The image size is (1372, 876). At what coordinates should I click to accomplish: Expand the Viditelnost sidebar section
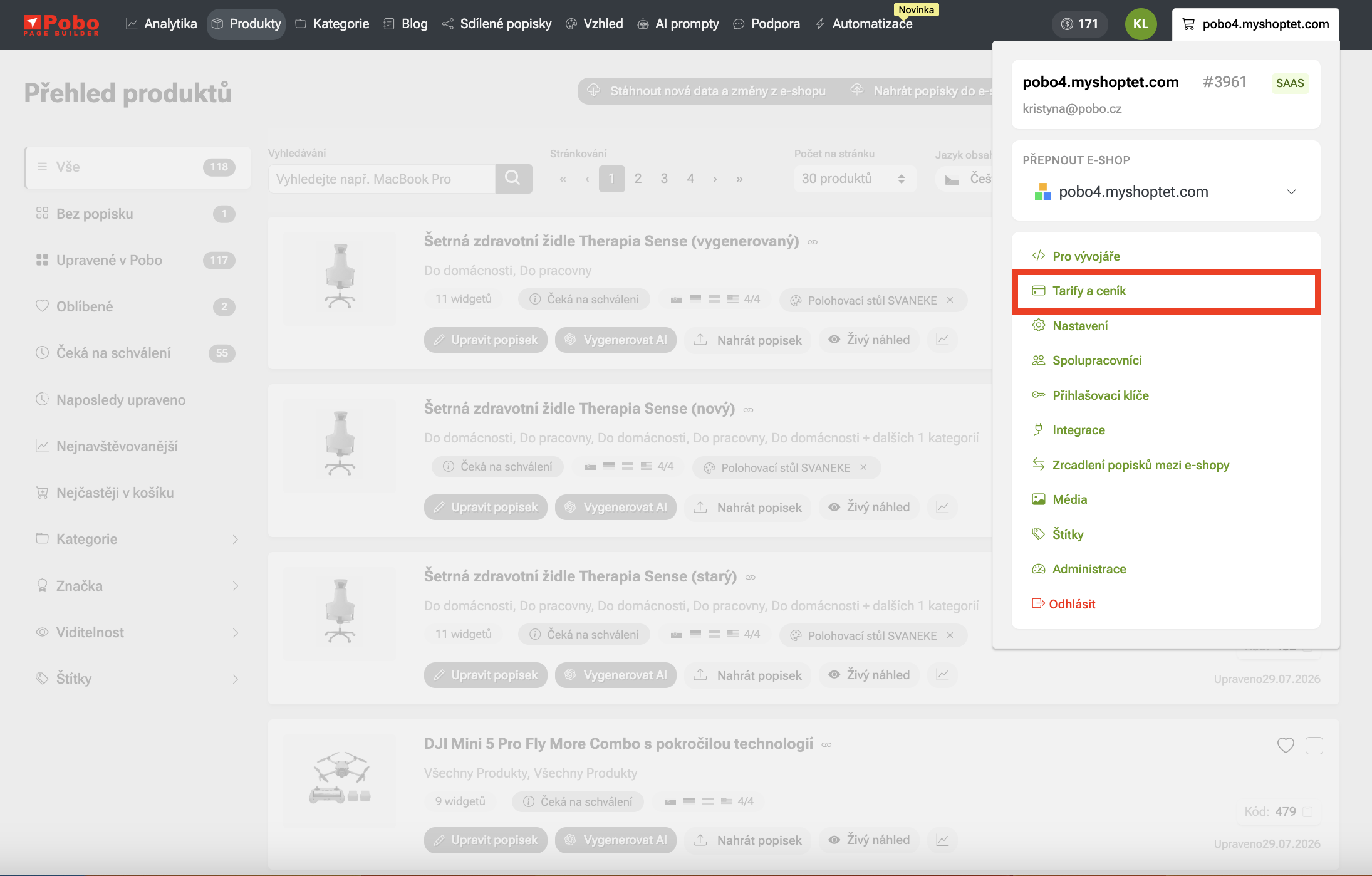coord(137,632)
